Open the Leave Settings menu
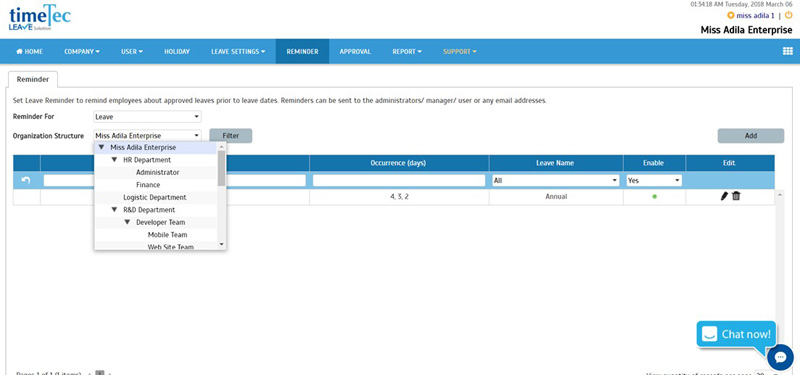This screenshot has width=800, height=375. tap(238, 52)
